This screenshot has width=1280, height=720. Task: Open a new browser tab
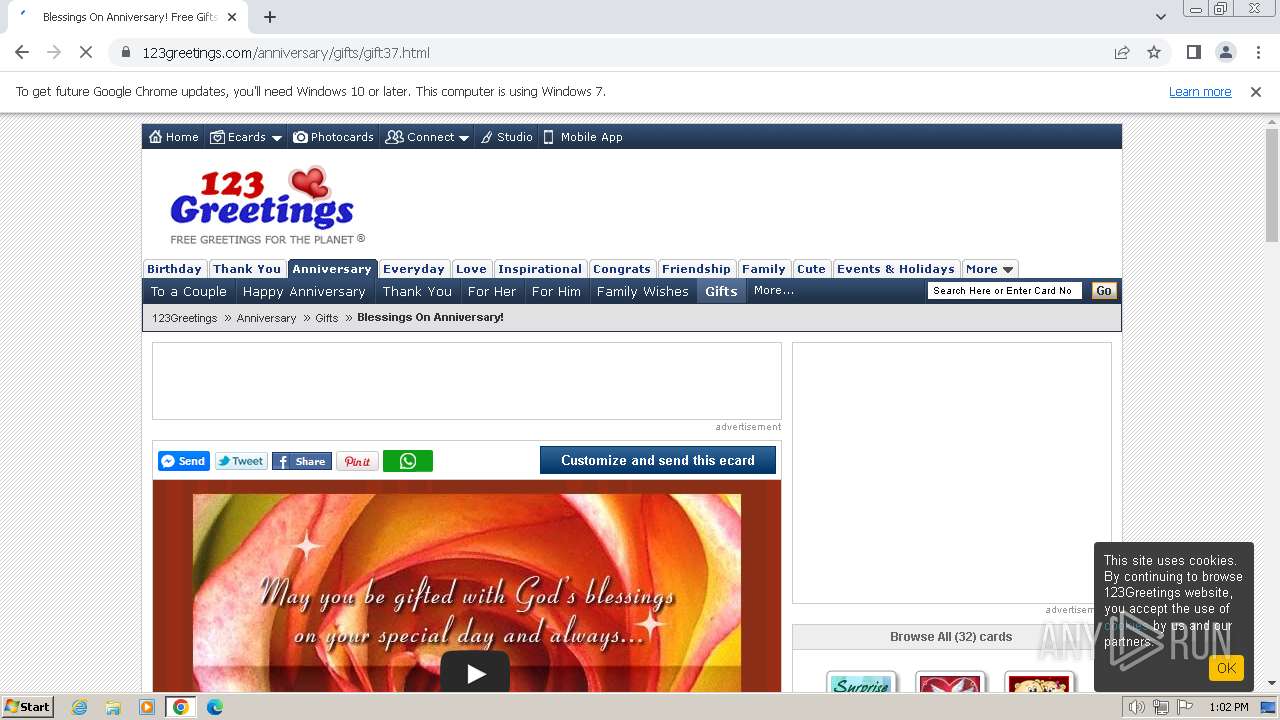(270, 17)
